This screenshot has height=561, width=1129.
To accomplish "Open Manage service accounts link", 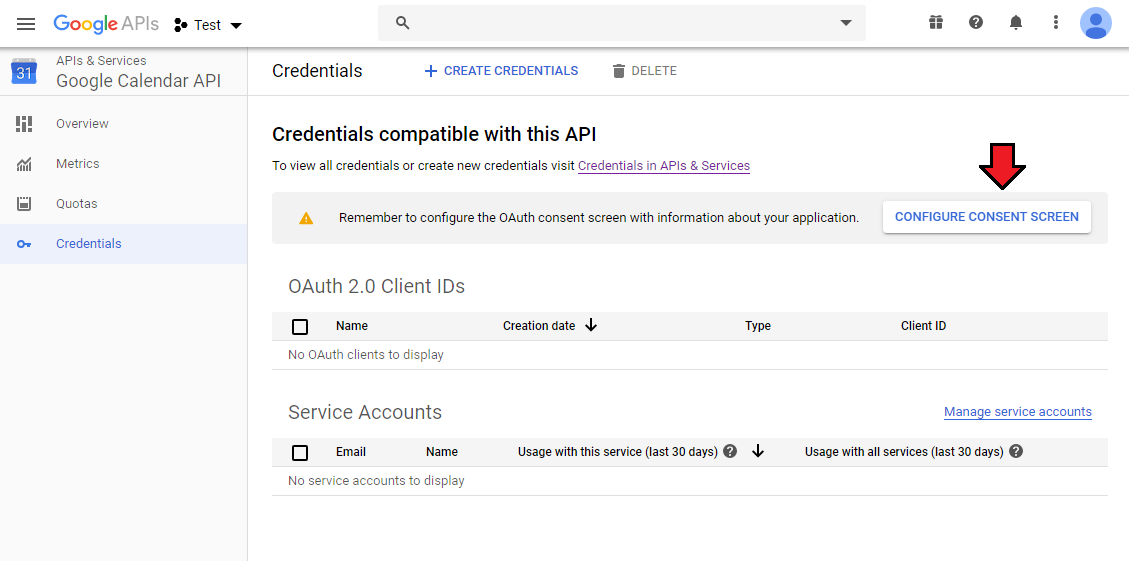I will click(1017, 412).
